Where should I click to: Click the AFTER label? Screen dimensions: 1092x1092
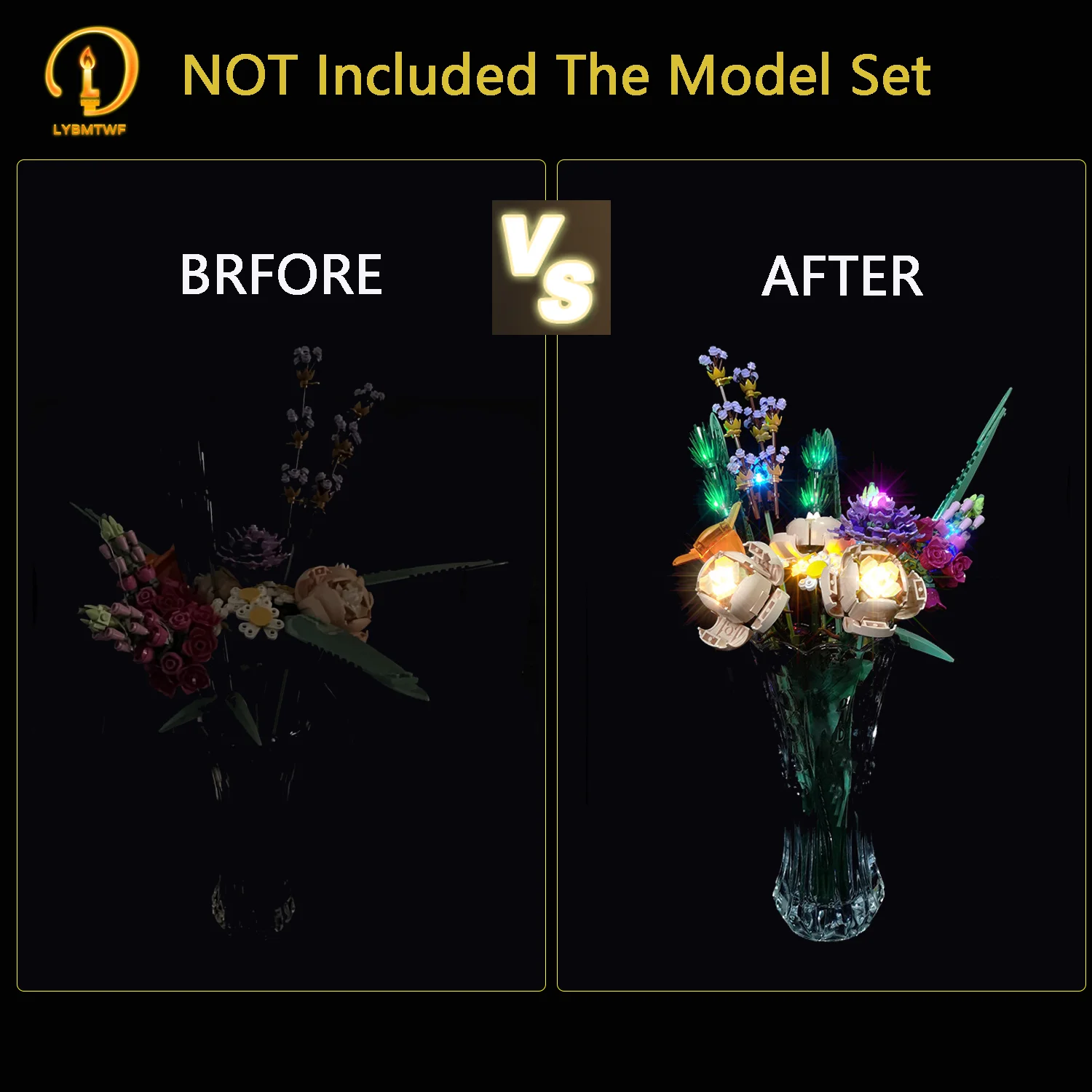pyautogui.click(x=842, y=277)
